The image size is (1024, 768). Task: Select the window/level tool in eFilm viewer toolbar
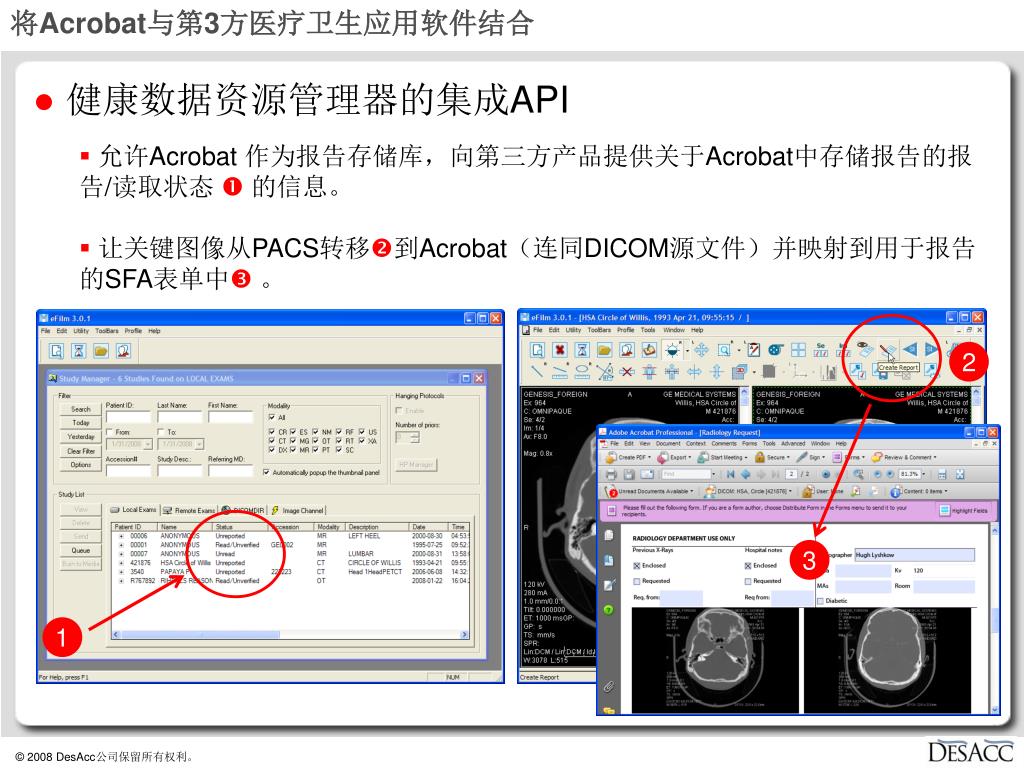click(671, 350)
